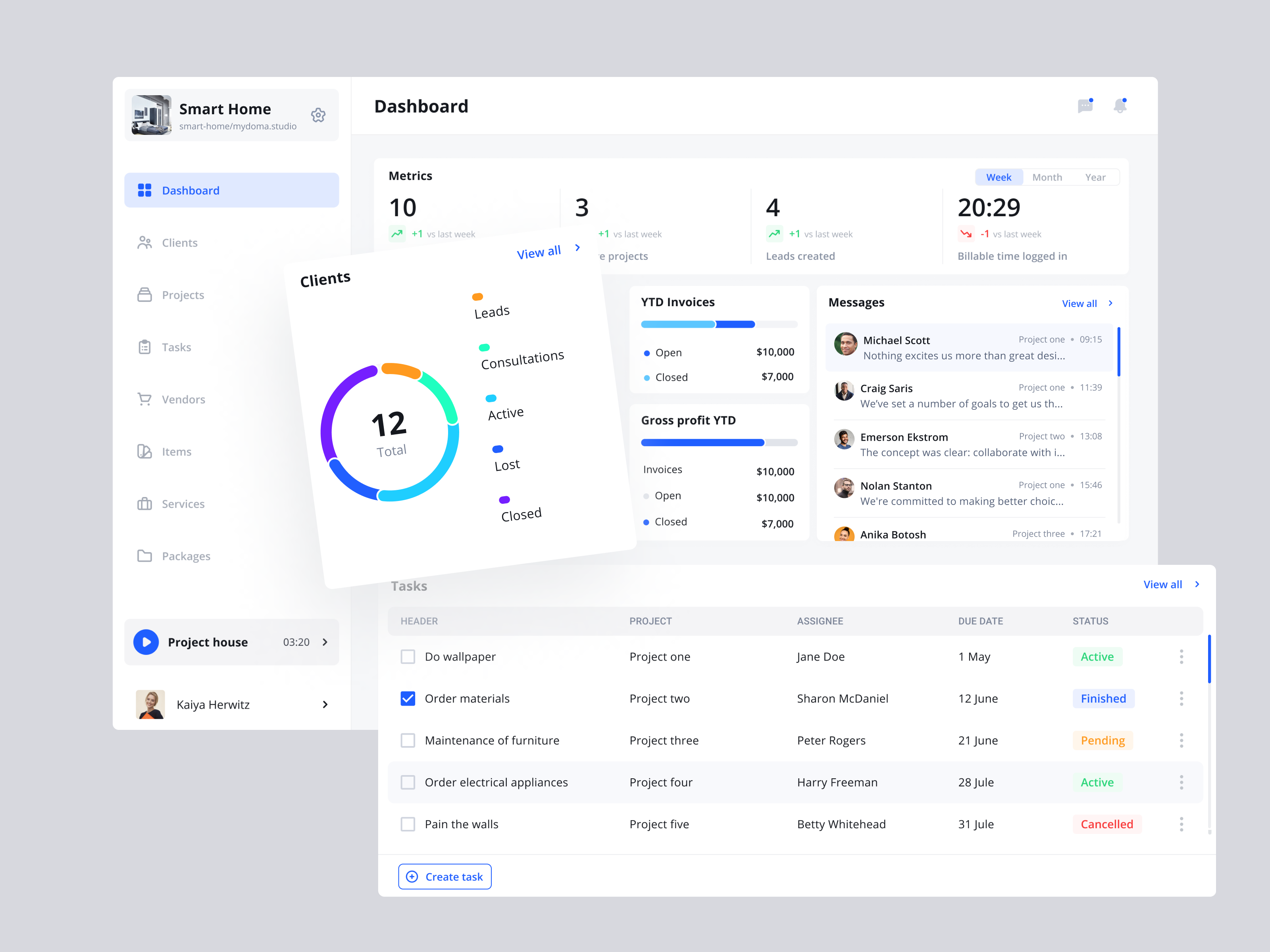The width and height of the screenshot is (1270, 952).
Task: Check the Do wallpaper task checkbox
Action: click(408, 656)
